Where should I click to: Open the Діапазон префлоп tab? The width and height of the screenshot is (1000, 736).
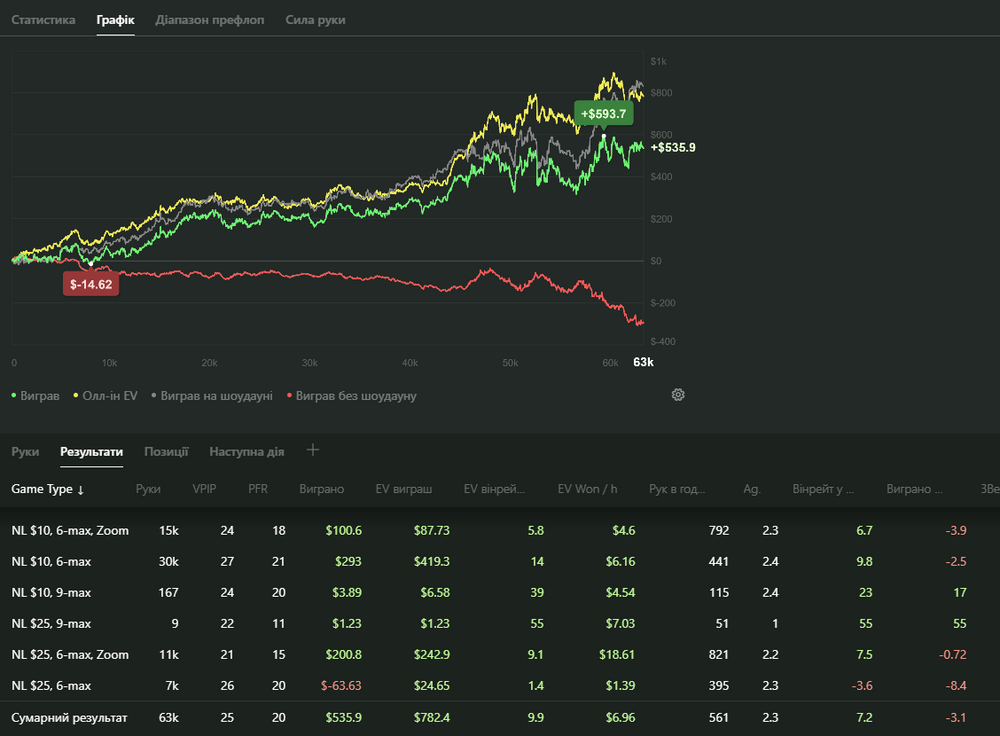coord(210,20)
